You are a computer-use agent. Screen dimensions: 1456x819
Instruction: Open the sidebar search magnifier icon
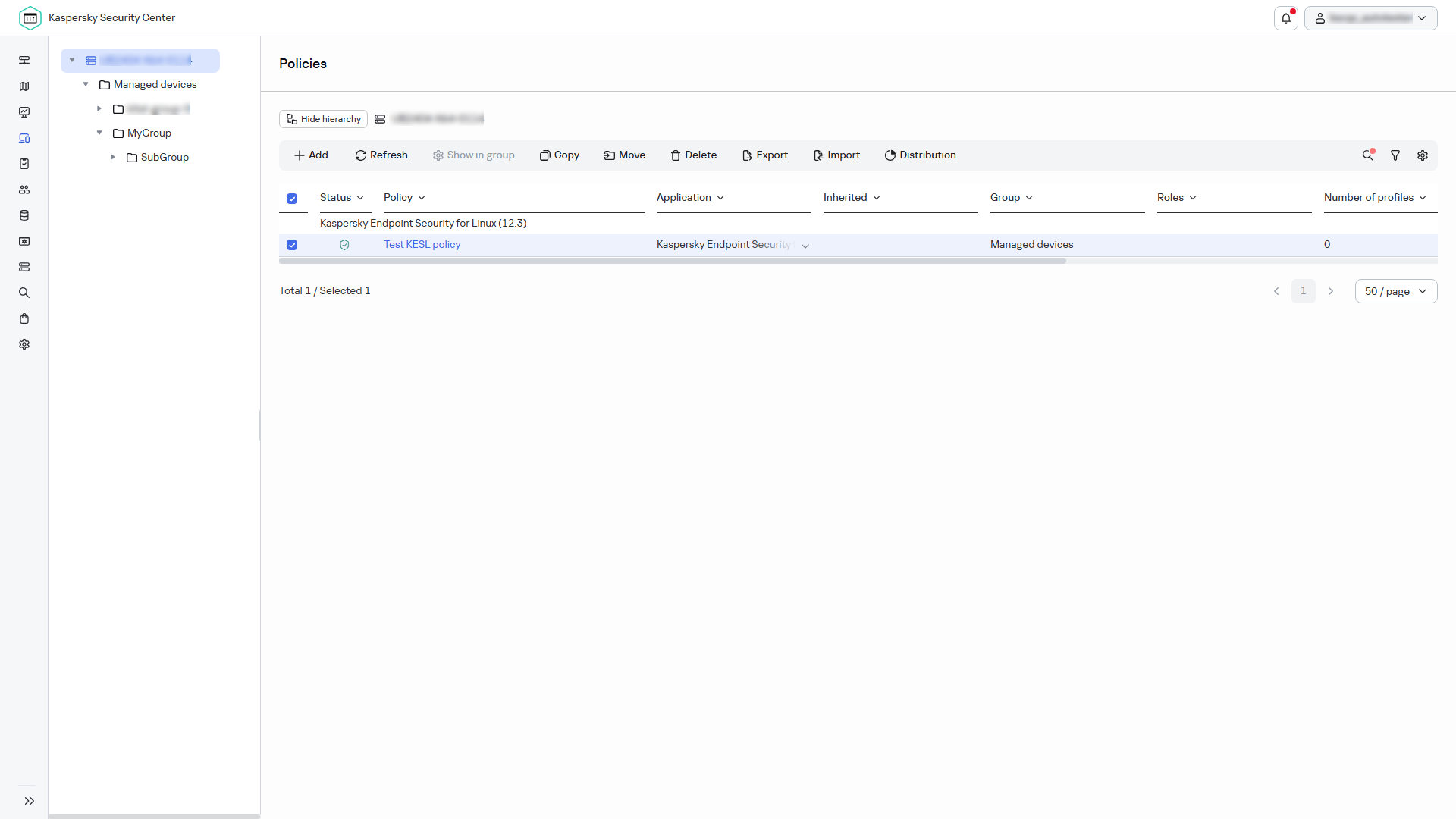pos(24,293)
